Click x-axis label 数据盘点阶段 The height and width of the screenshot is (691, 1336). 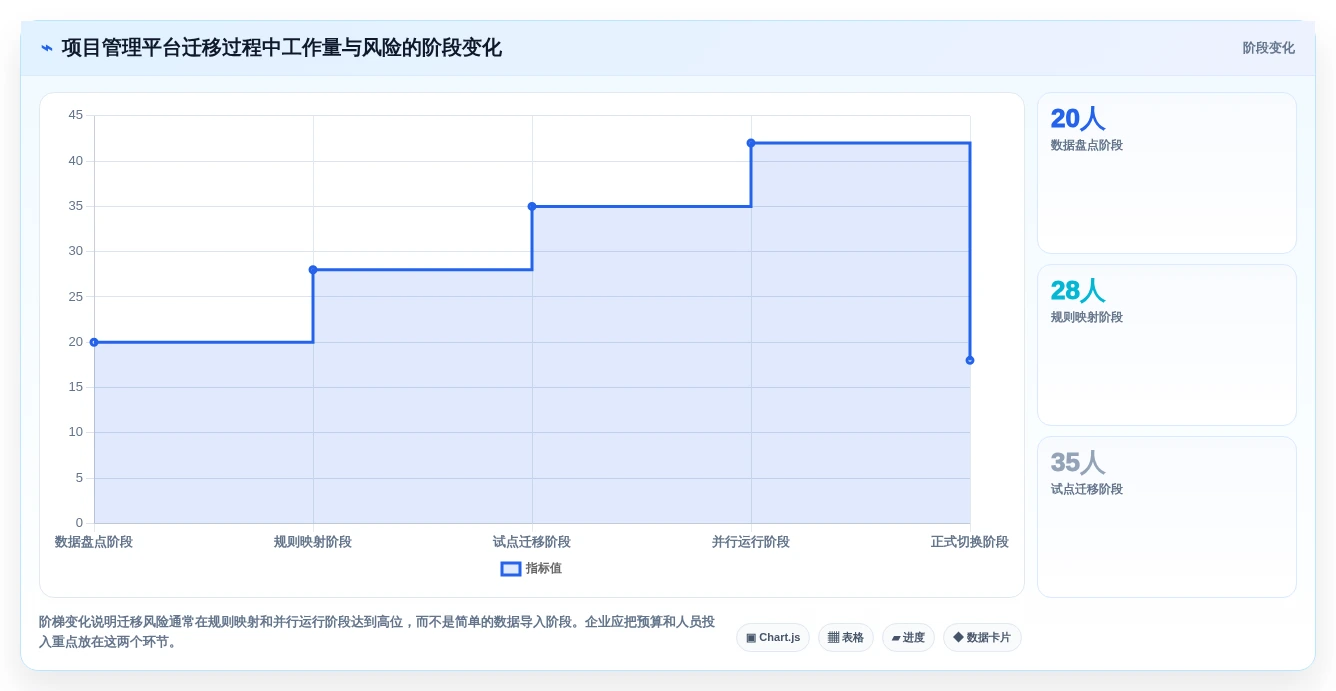click(94, 542)
